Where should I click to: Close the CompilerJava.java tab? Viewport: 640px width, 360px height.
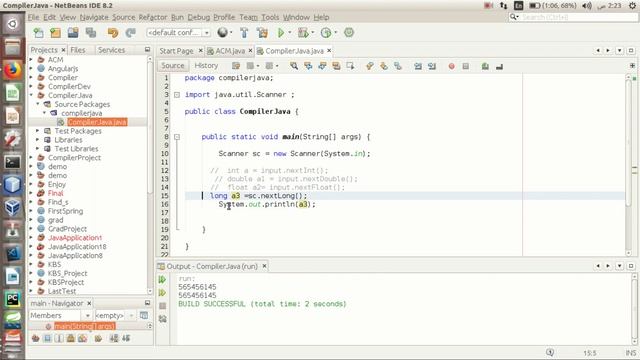[329, 51]
